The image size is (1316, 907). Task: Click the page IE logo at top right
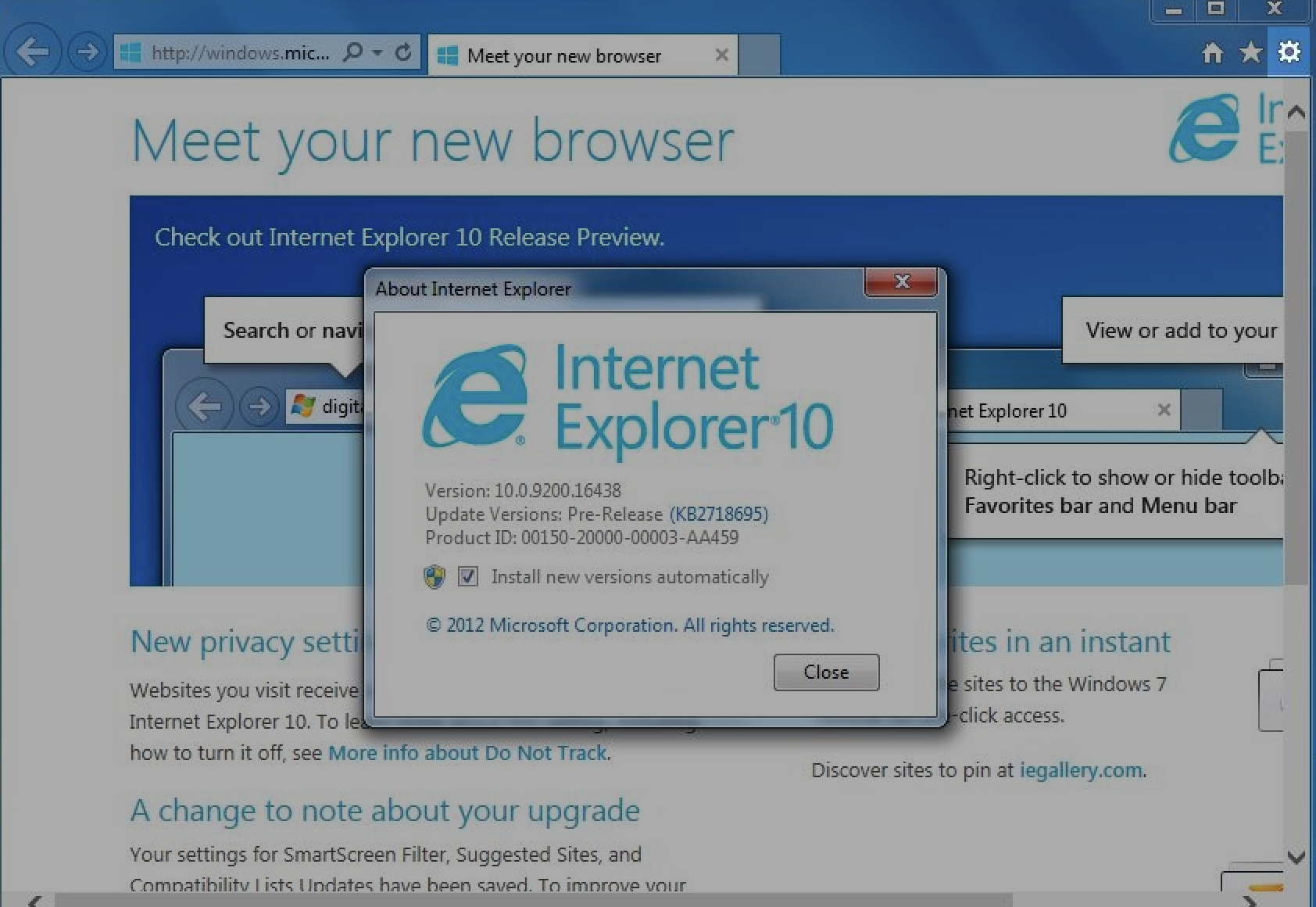pyautogui.click(x=1204, y=129)
